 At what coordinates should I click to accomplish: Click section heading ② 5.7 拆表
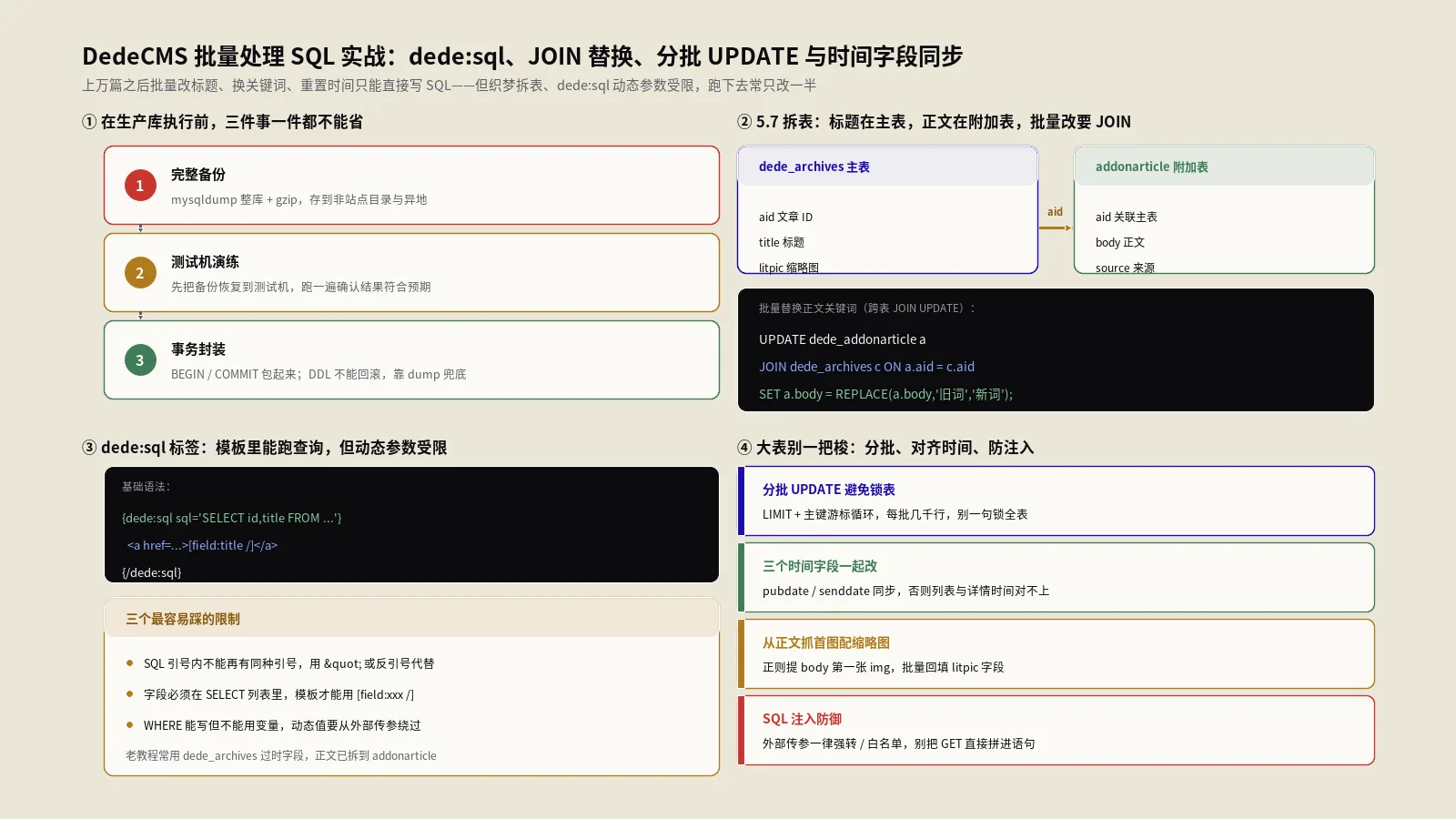[934, 122]
